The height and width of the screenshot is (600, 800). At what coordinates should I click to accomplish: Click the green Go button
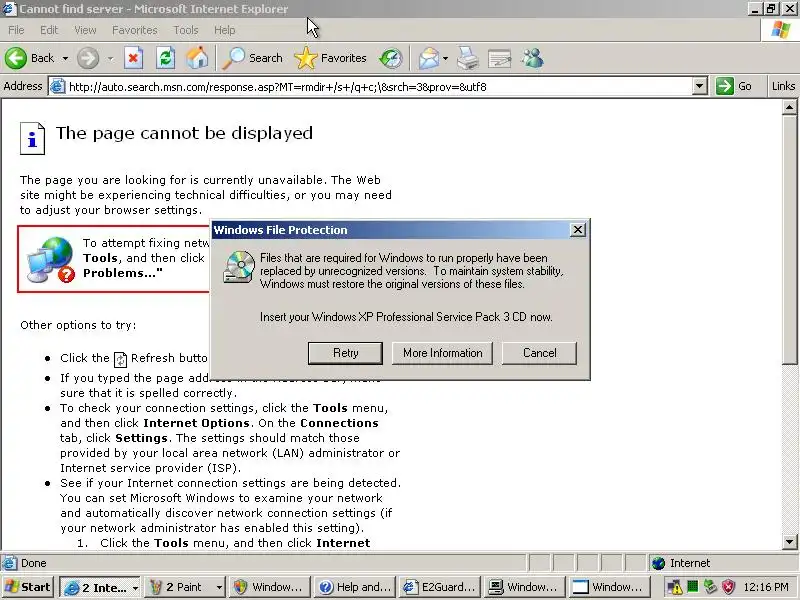point(734,86)
